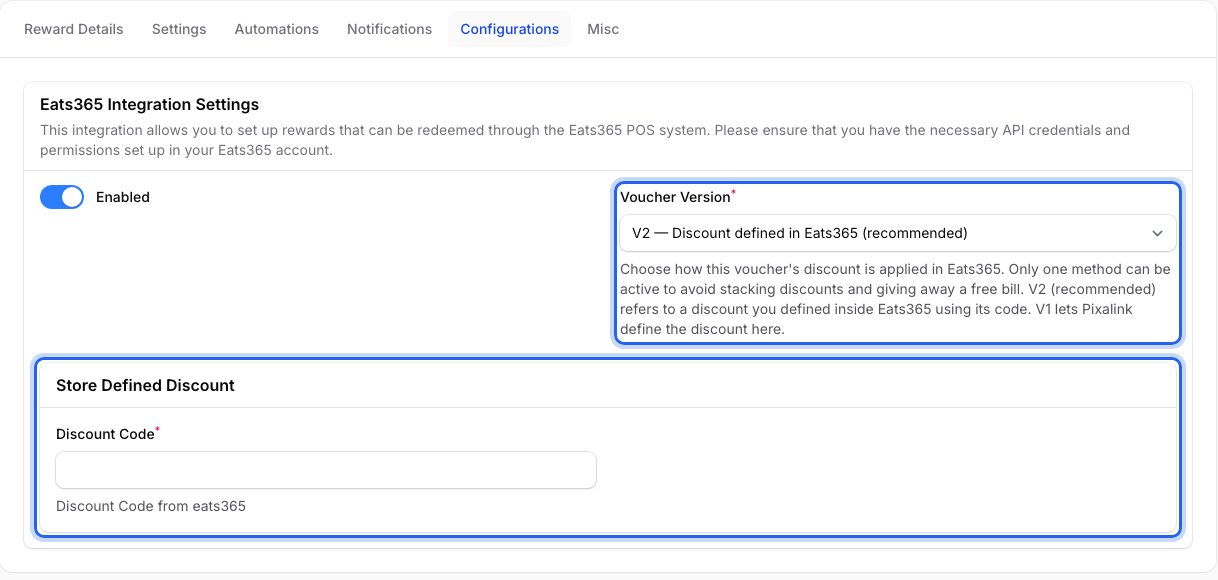Click 'Discount Code from eats365' helper text
Viewport: 1218px width, 580px height.
point(151,506)
